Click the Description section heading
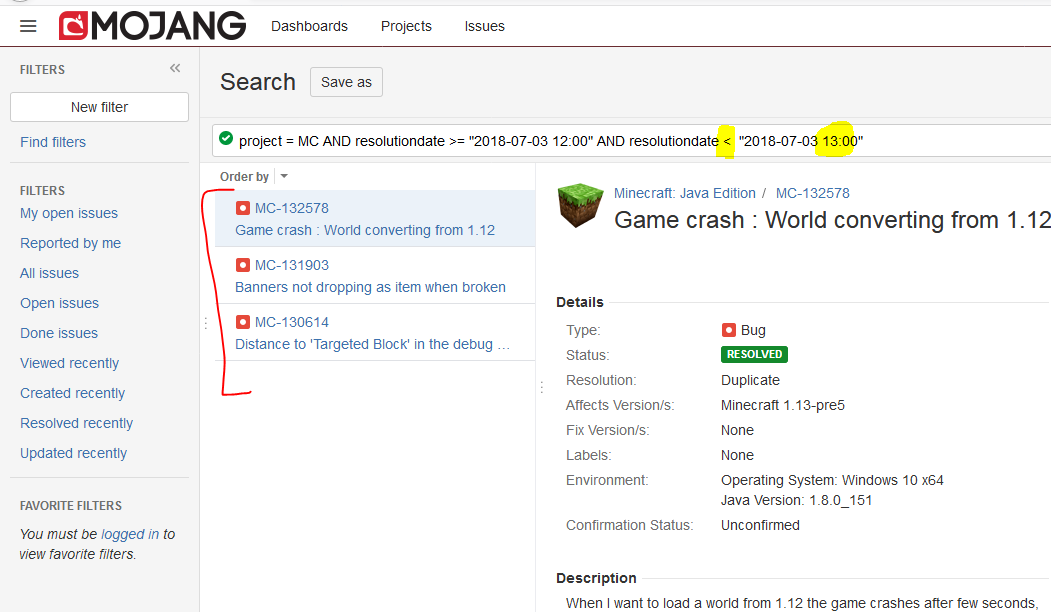Viewport: 1051px width, 612px height. pos(596,578)
